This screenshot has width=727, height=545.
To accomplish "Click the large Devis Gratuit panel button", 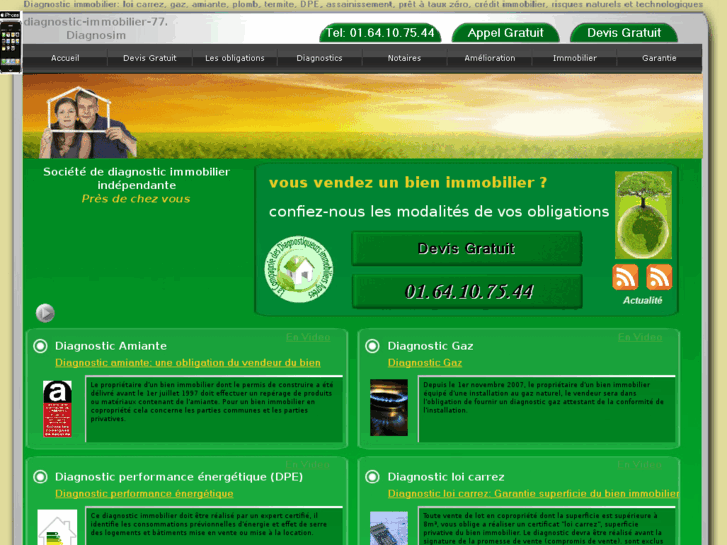I will [x=466, y=249].
